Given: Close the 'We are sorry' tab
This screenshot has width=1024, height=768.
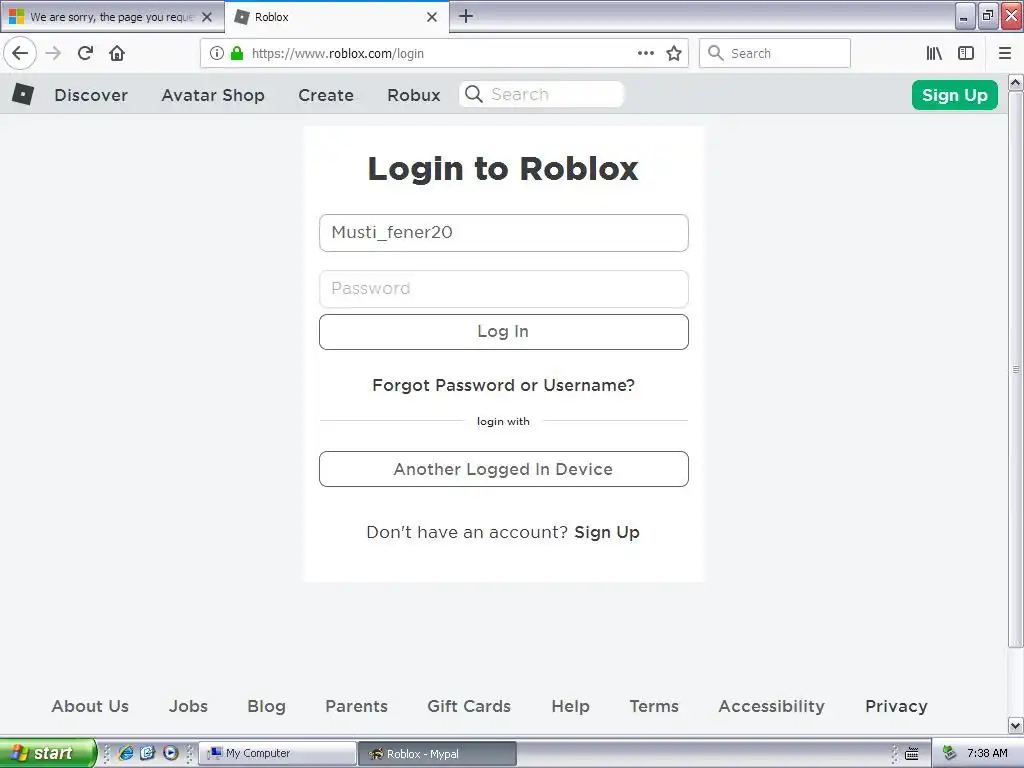Looking at the screenshot, I should [x=207, y=17].
